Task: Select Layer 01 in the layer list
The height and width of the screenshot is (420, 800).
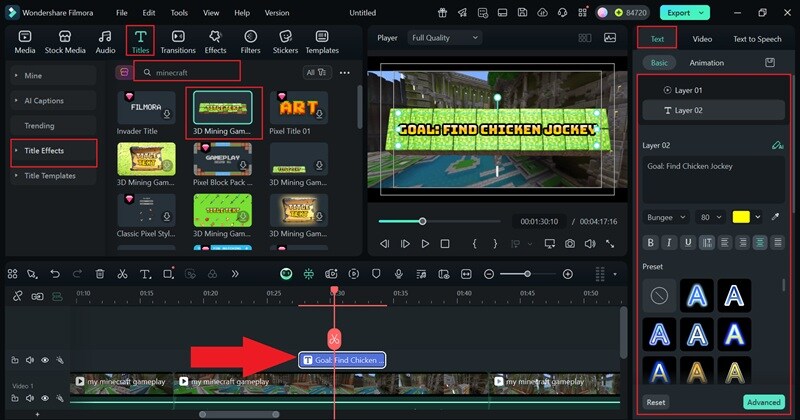Action: 713,90
